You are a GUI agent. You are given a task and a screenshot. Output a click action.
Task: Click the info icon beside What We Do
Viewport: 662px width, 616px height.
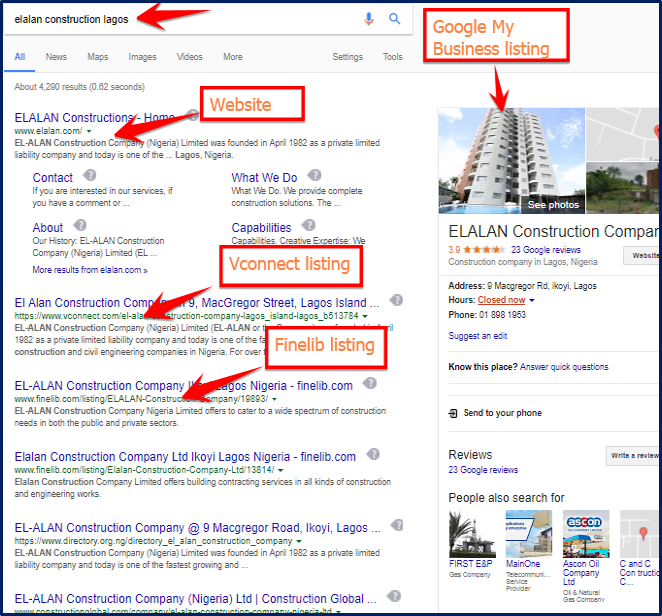[315, 175]
